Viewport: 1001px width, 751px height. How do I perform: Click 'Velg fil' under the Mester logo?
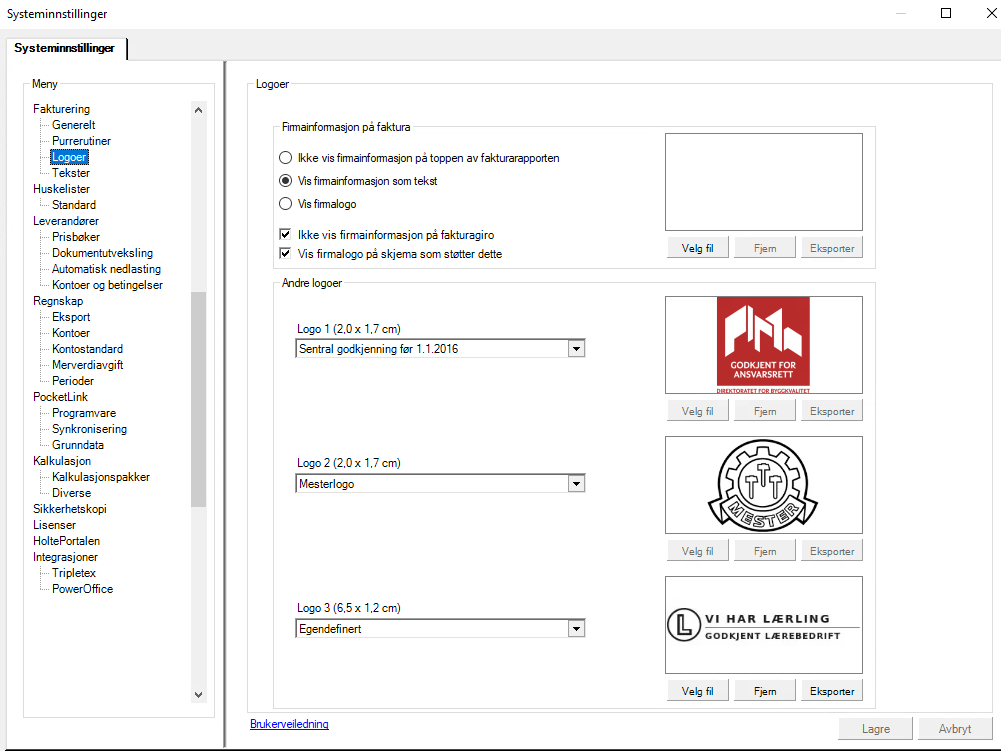tap(697, 550)
